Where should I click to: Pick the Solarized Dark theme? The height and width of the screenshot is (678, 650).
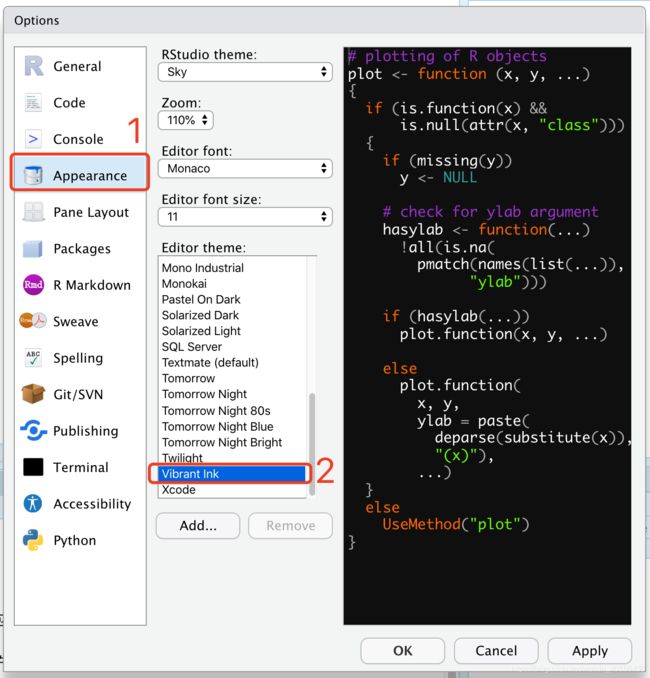pyautogui.click(x=233, y=315)
